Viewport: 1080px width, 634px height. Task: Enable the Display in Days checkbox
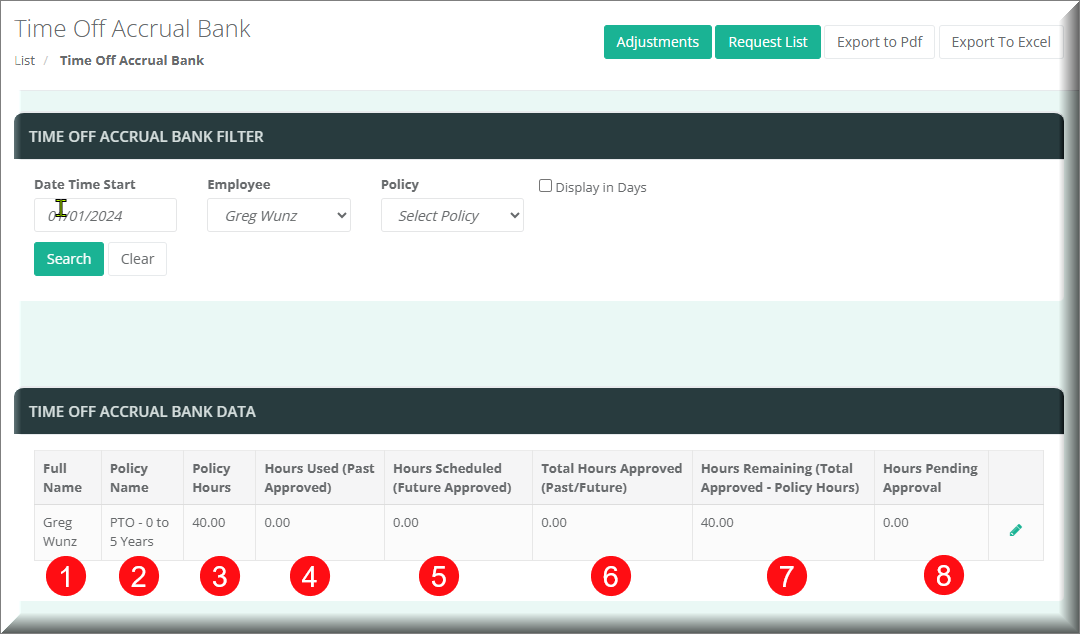[546, 186]
